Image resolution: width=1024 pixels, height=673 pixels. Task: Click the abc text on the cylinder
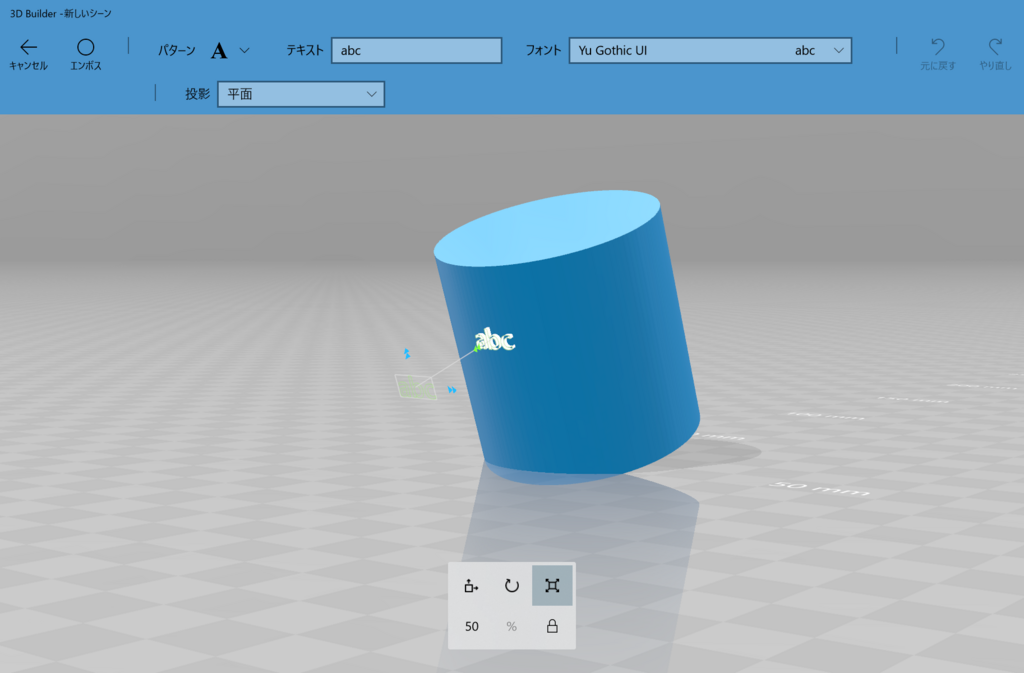pyautogui.click(x=494, y=339)
